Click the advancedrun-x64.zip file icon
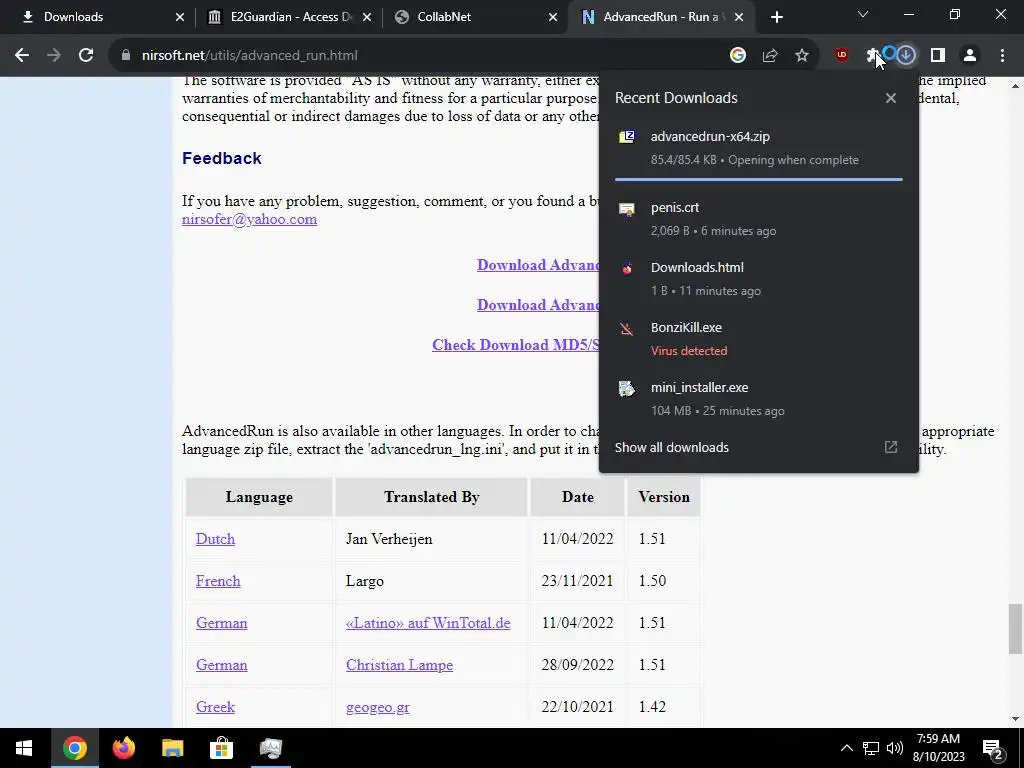 pos(627,136)
